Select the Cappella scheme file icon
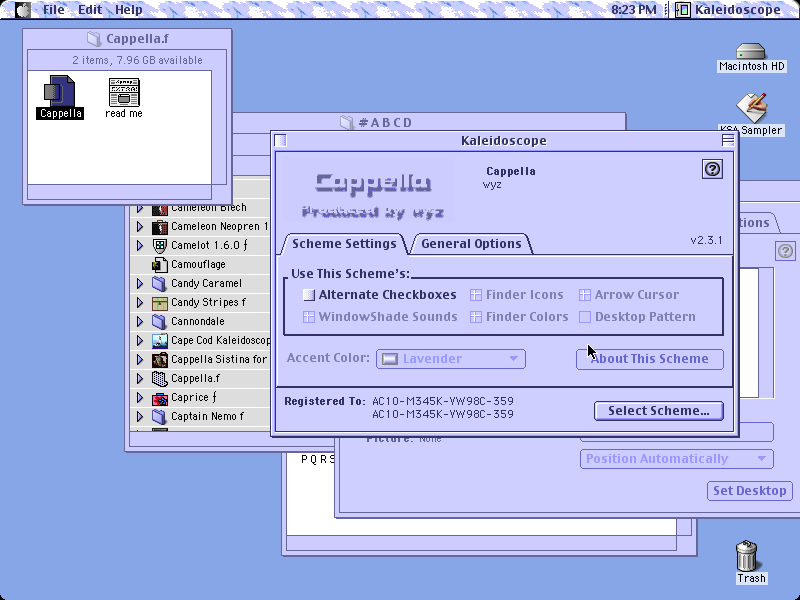800x600 pixels. pyautogui.click(x=60, y=90)
